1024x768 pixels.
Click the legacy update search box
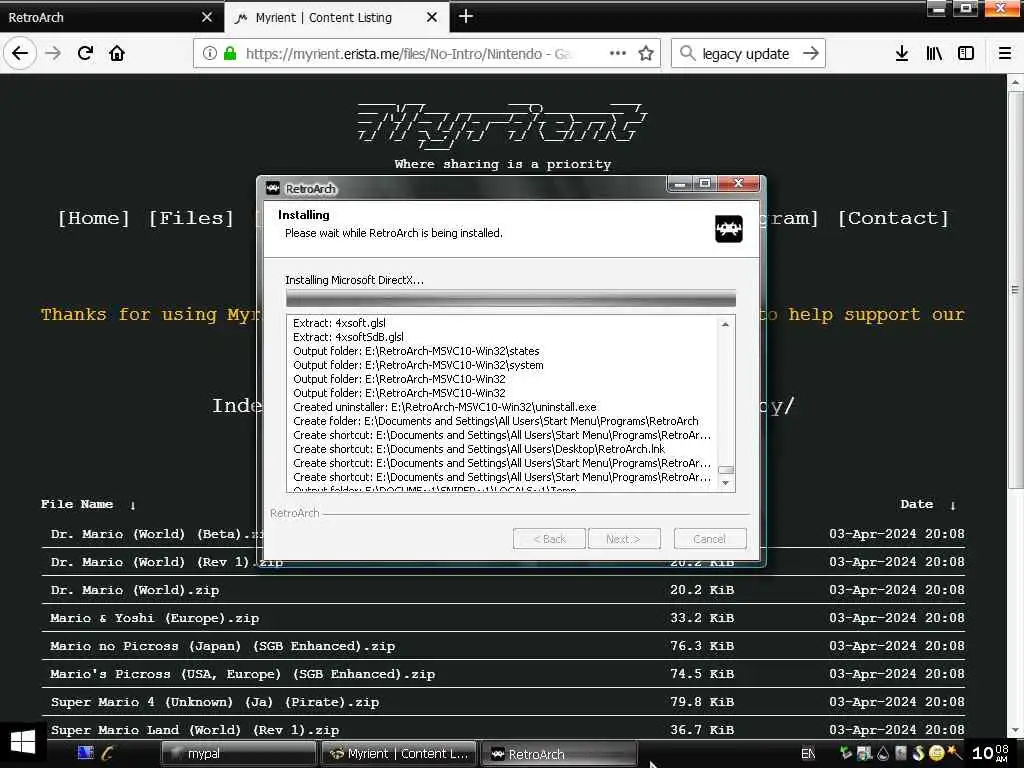click(746, 54)
